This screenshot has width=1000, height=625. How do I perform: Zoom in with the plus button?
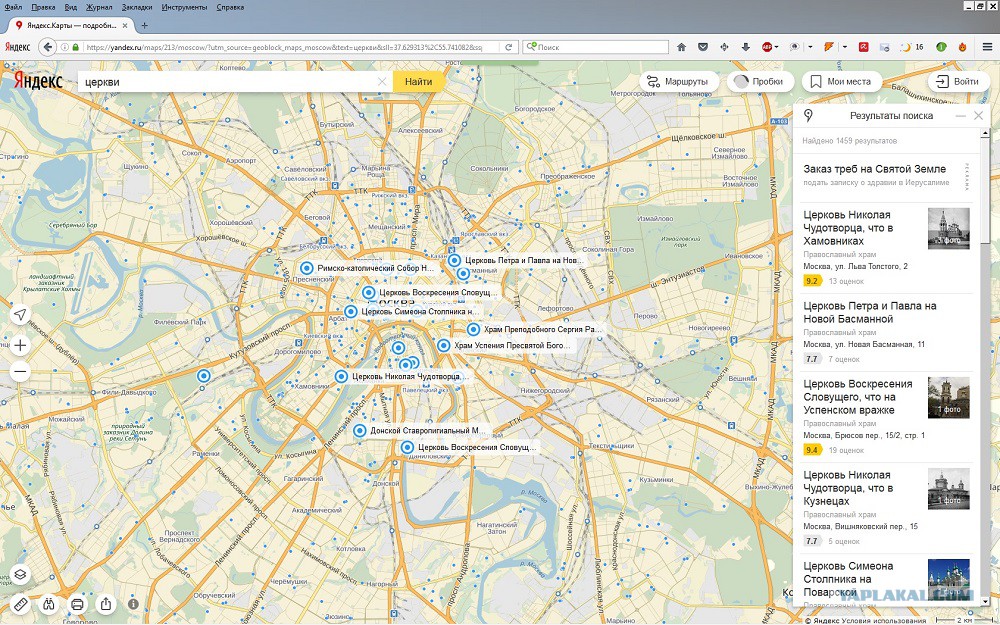[20, 345]
